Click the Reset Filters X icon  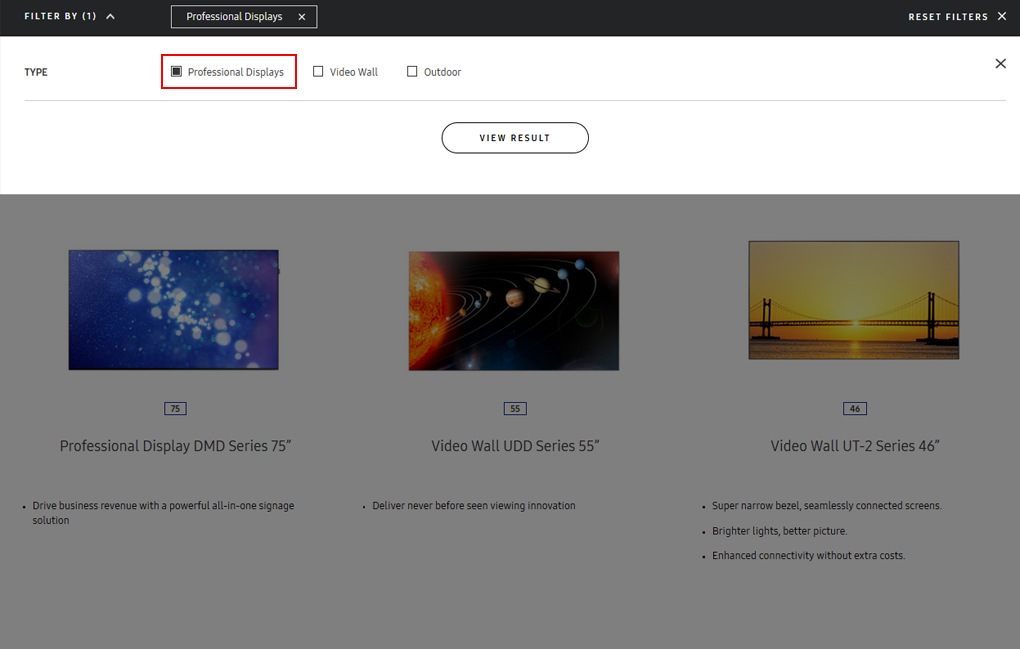(x=1002, y=16)
